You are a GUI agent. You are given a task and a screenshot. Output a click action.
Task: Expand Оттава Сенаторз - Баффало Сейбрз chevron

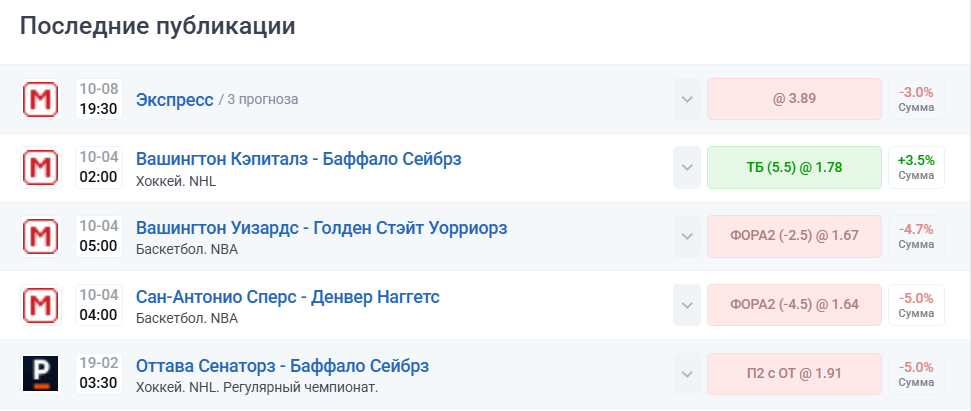coord(687,374)
